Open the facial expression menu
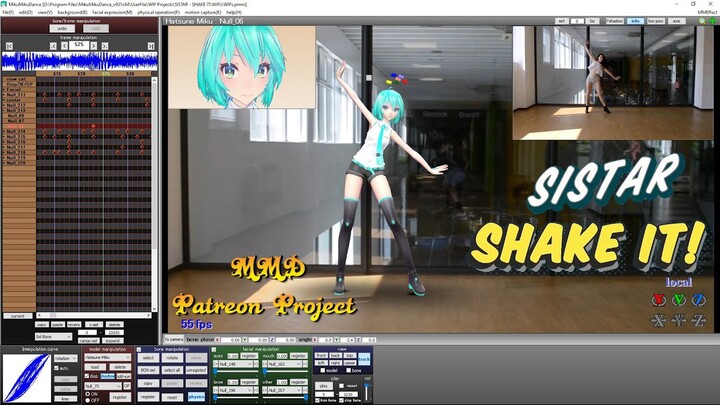 tap(112, 12)
